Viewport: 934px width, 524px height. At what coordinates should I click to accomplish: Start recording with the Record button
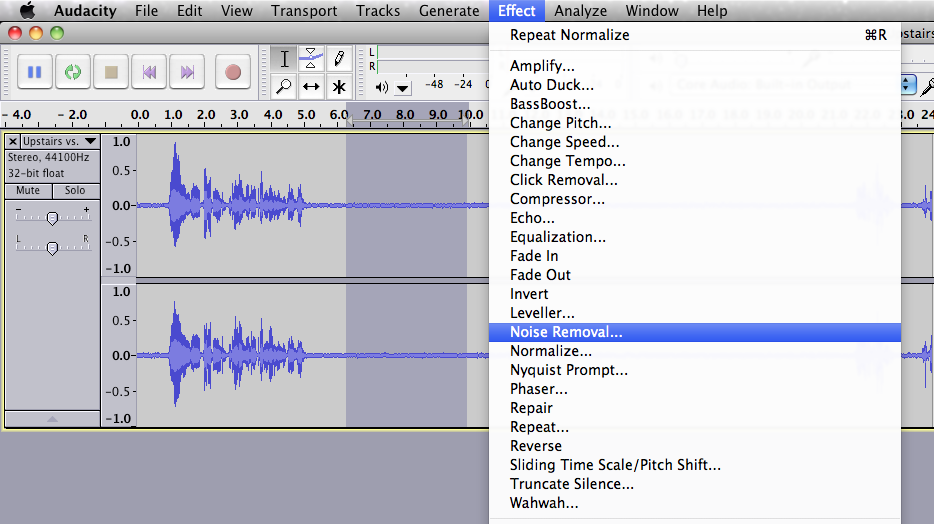point(233,72)
